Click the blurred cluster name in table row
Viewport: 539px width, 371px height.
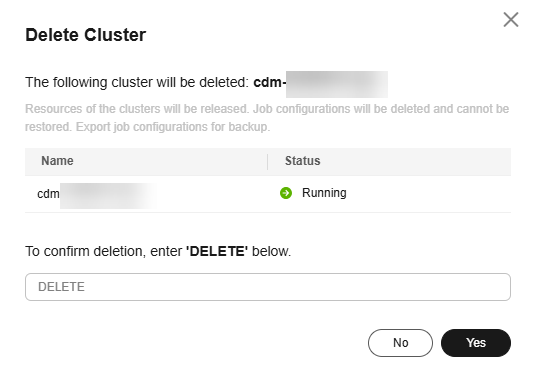click(x=108, y=196)
